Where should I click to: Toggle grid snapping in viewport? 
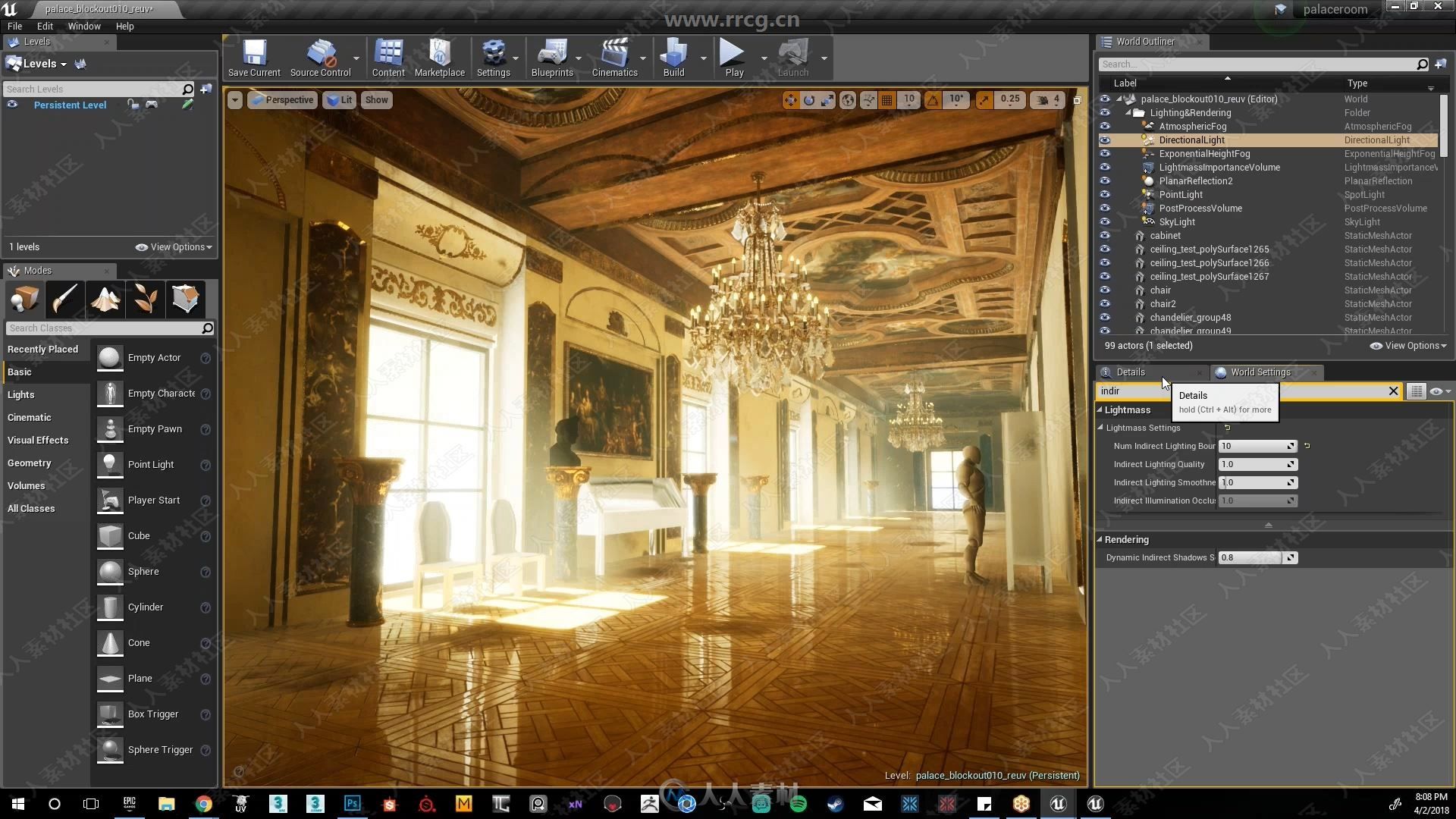point(887,100)
